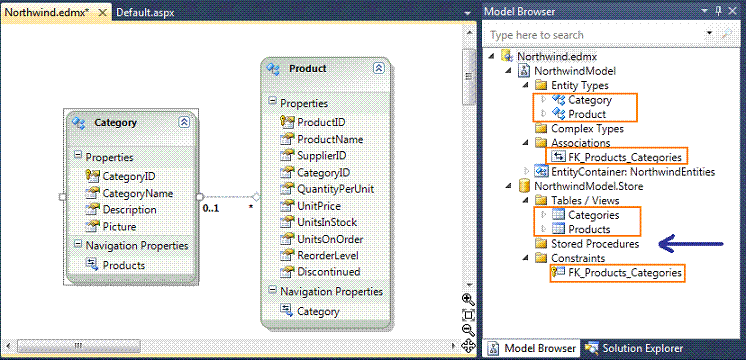Click the pan/move diagram crosshair icon

coord(468,346)
